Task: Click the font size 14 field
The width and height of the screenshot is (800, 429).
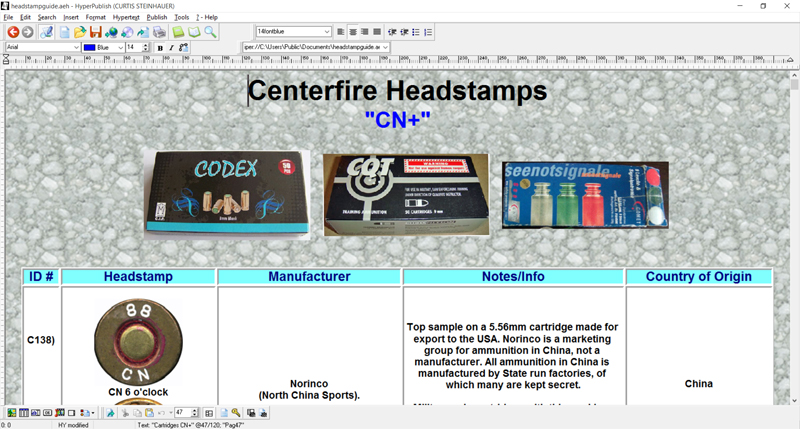Action: coord(134,47)
